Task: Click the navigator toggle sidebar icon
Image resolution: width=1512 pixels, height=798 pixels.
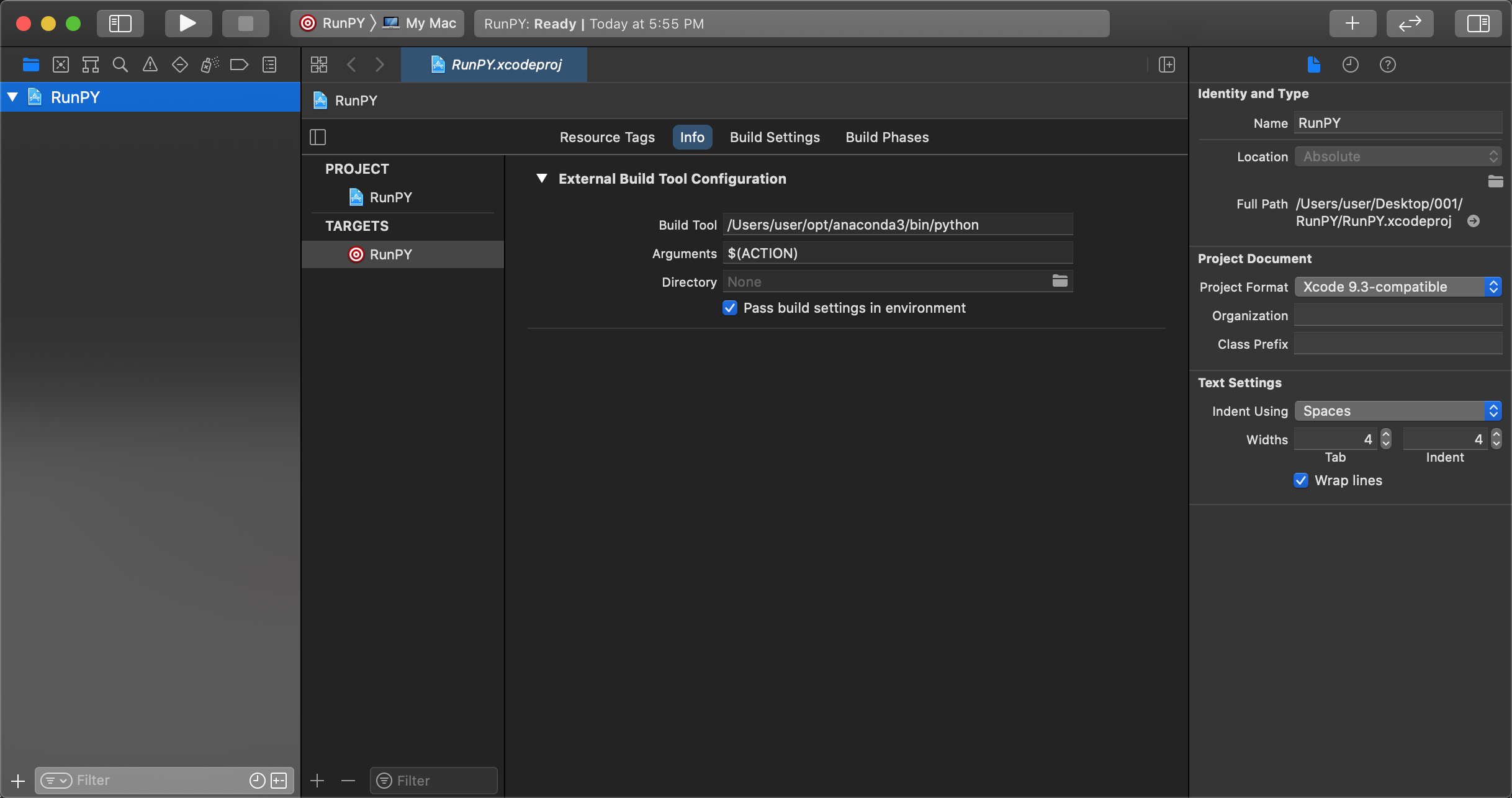Action: pyautogui.click(x=119, y=22)
